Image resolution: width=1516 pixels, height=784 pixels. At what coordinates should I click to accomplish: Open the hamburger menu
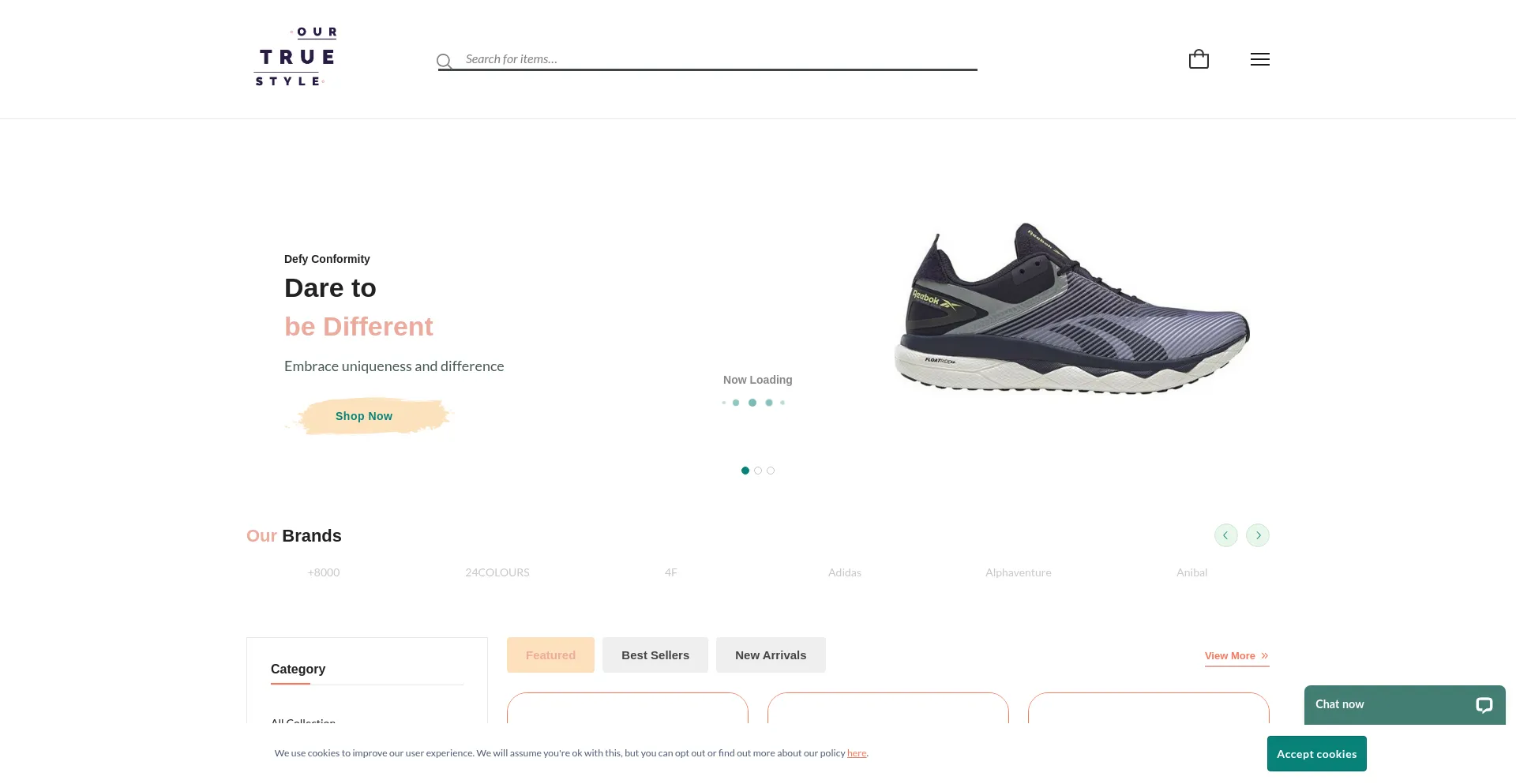1260,59
